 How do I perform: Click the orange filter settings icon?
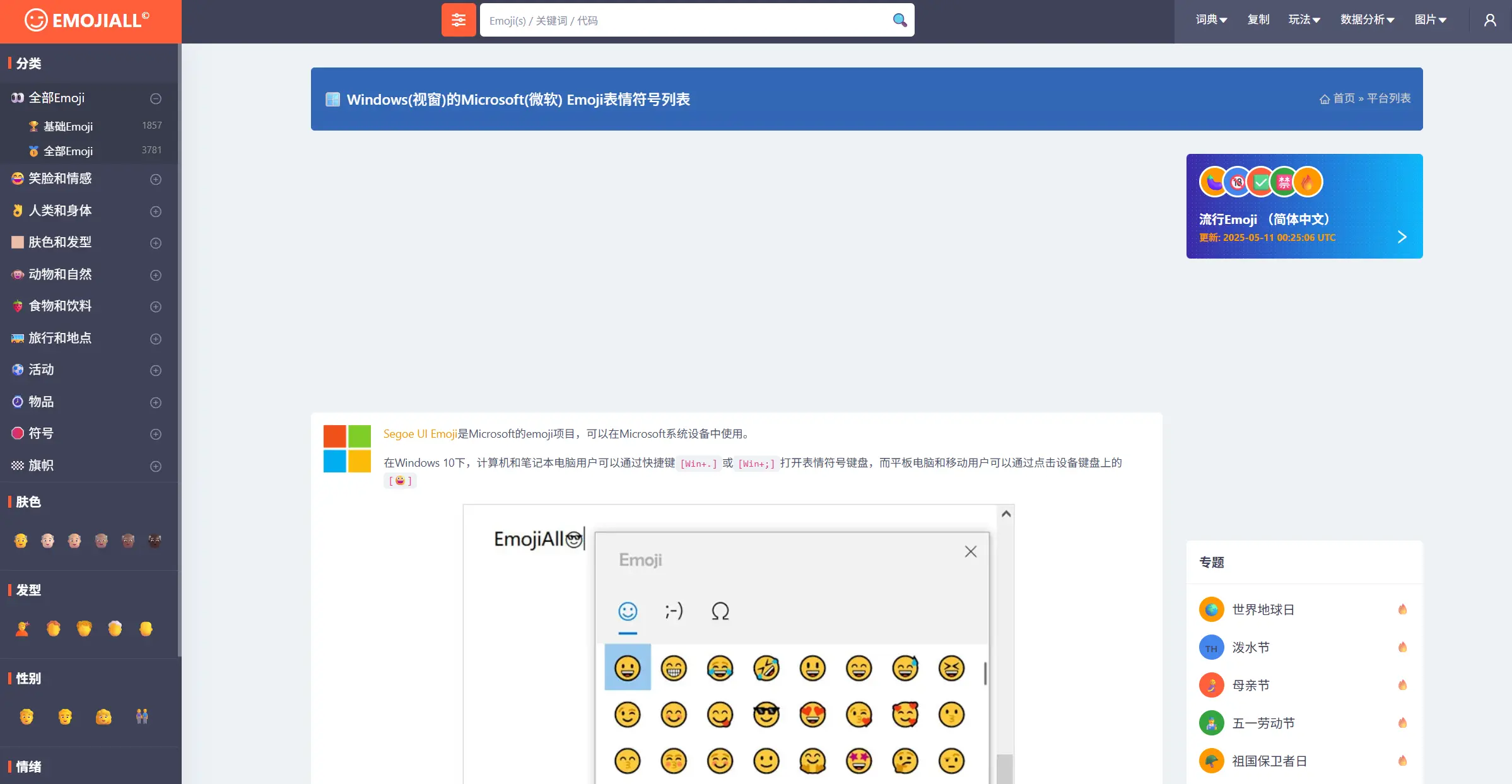tap(459, 20)
